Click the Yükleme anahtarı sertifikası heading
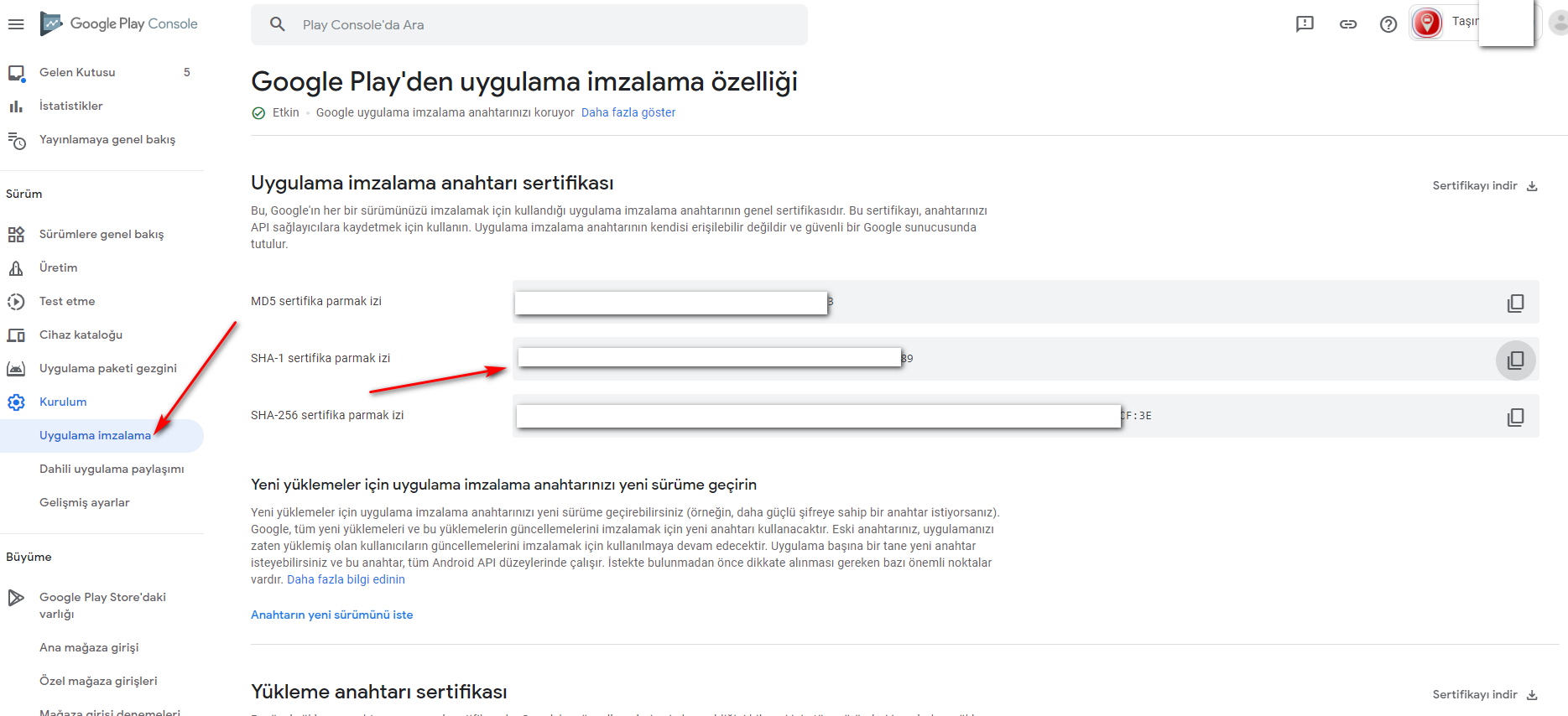 [379, 692]
